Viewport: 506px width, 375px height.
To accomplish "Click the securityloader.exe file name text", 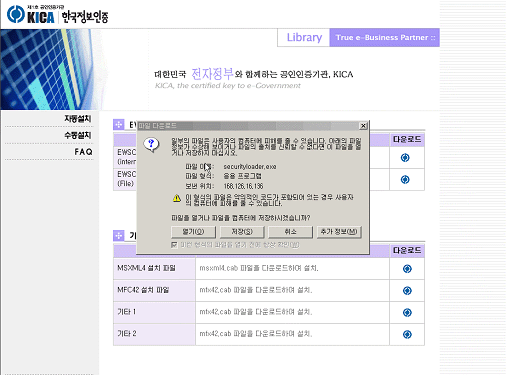I will point(250,166).
